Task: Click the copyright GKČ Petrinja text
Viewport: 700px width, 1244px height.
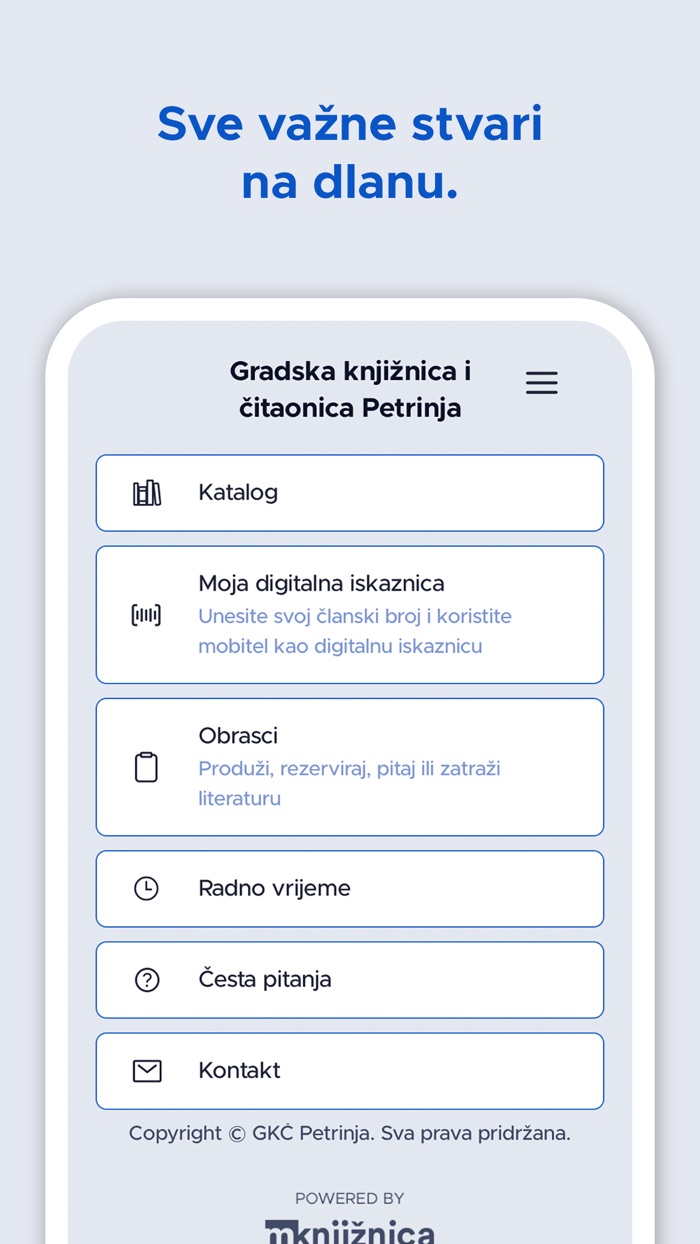Action: click(x=349, y=1133)
